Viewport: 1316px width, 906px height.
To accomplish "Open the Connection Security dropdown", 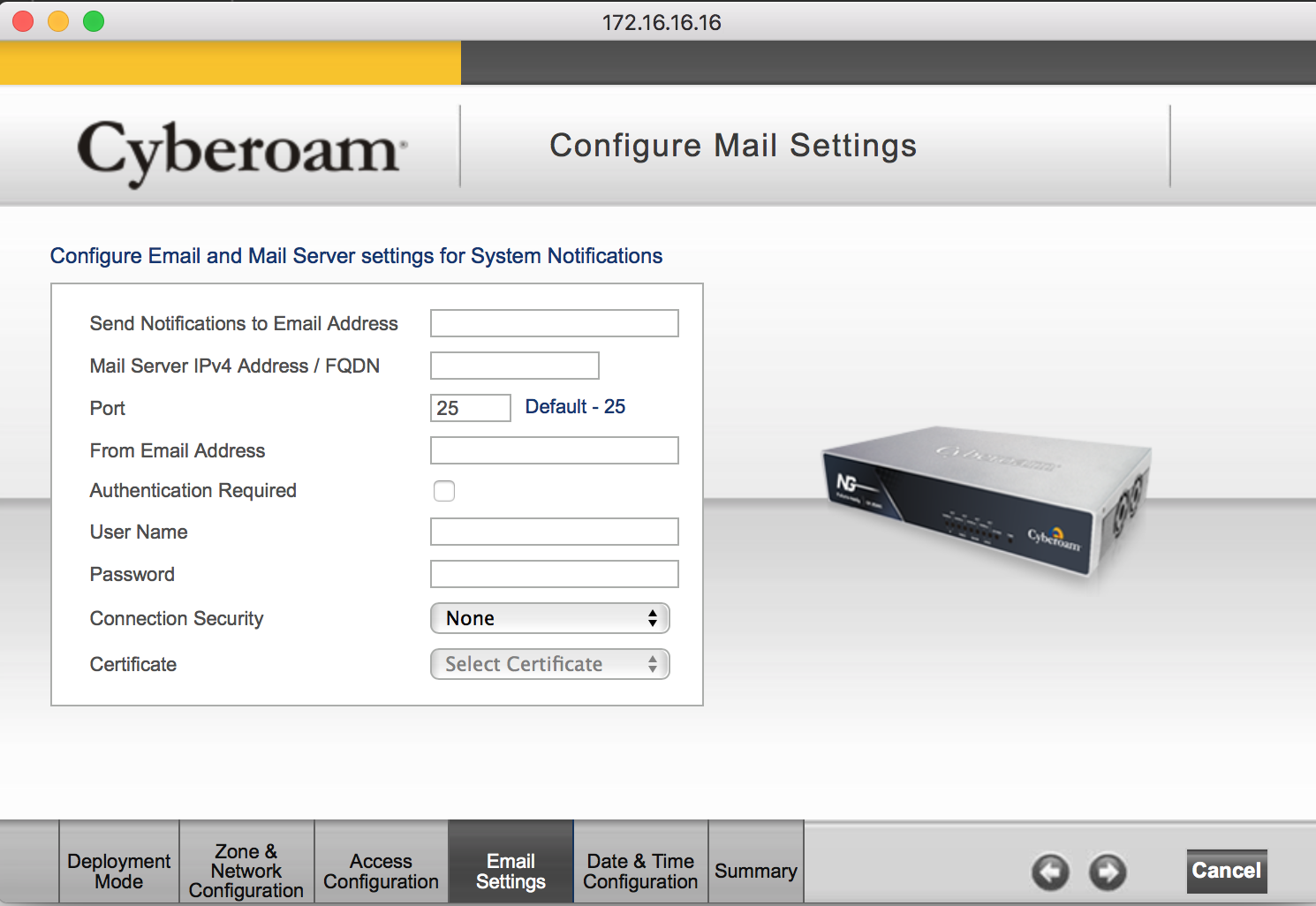I will click(x=550, y=618).
